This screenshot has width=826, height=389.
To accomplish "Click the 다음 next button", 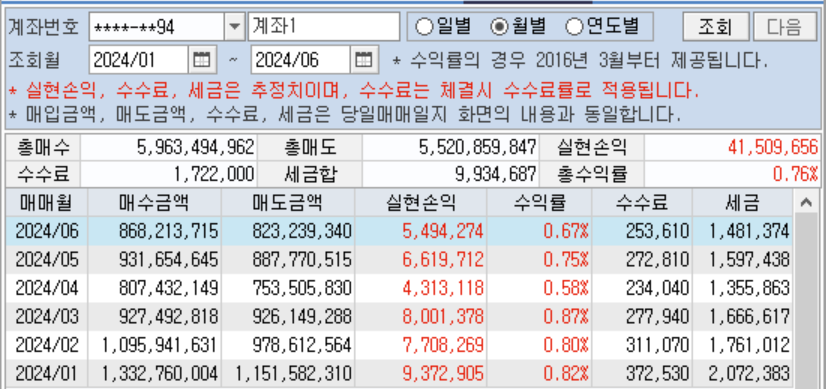I will [784, 26].
